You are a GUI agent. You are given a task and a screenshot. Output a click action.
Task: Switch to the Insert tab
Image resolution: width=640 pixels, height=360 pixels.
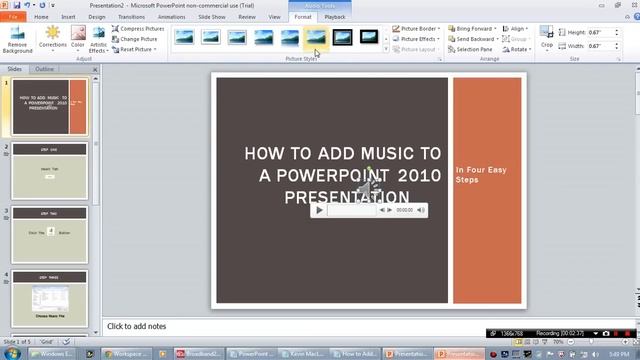click(x=68, y=17)
